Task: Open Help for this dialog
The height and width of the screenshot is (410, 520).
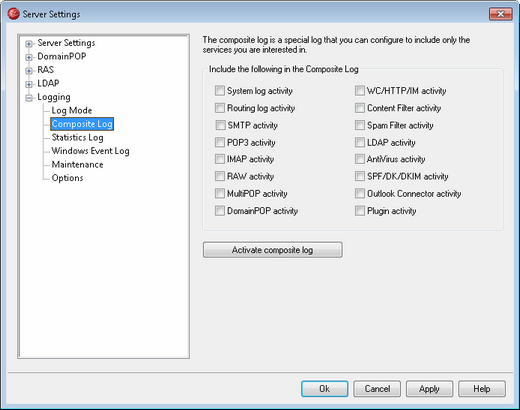Action: tap(482, 389)
